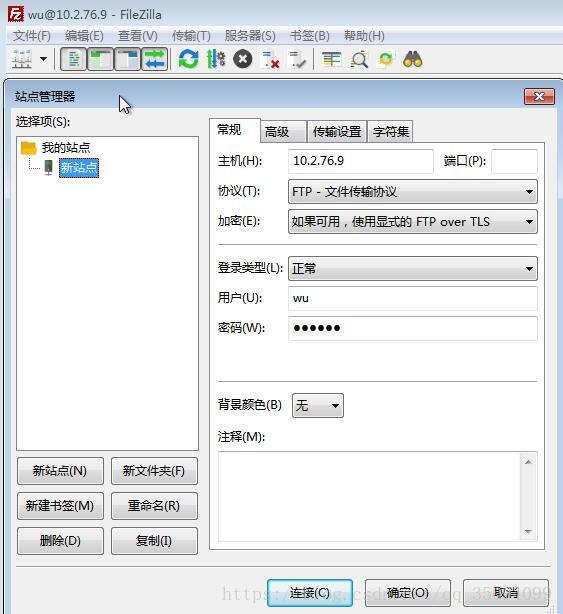The height and width of the screenshot is (614, 563).
Task: Toggle remote directory tree display icon
Action: (x=127, y=60)
